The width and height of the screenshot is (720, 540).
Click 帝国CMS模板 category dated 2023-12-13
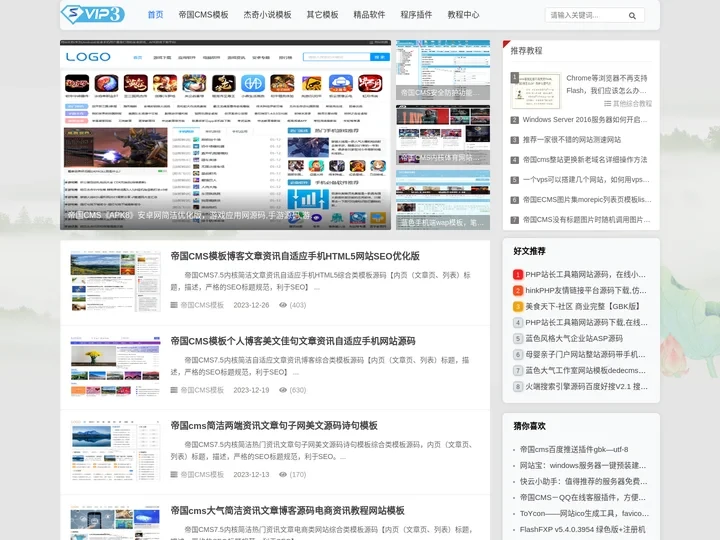pos(202,474)
